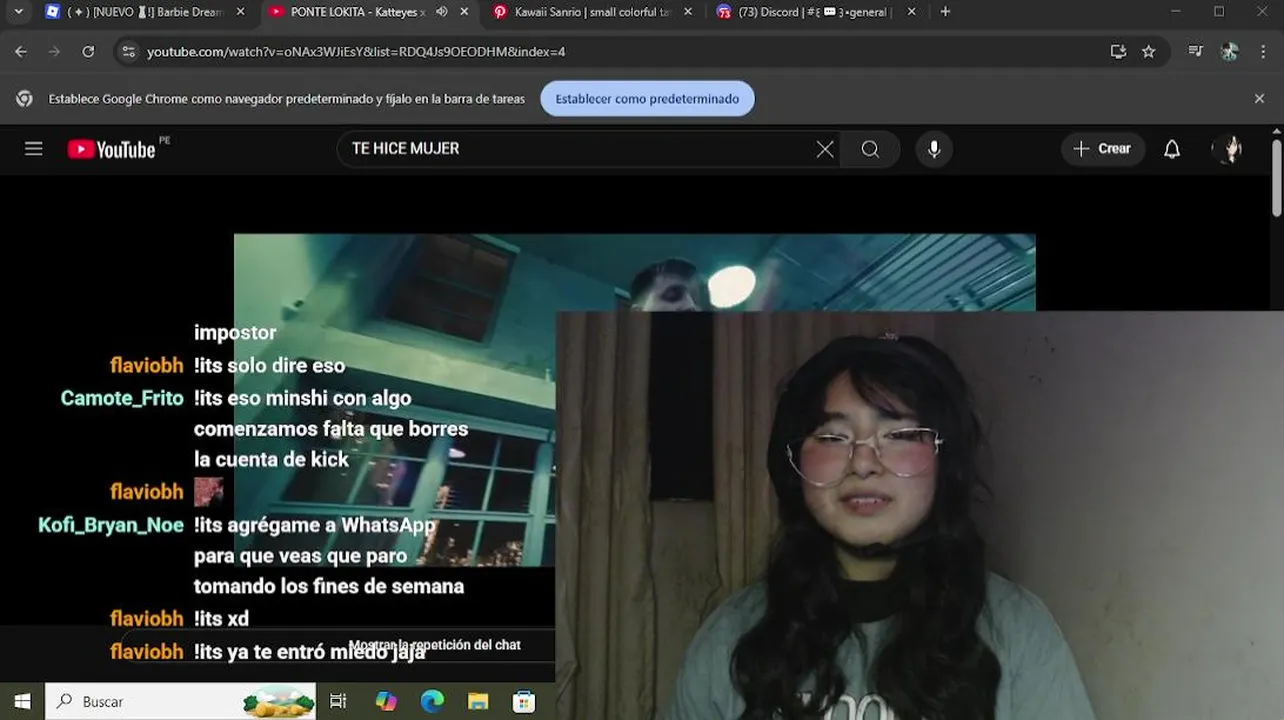Go back with browser back arrow

[21, 52]
